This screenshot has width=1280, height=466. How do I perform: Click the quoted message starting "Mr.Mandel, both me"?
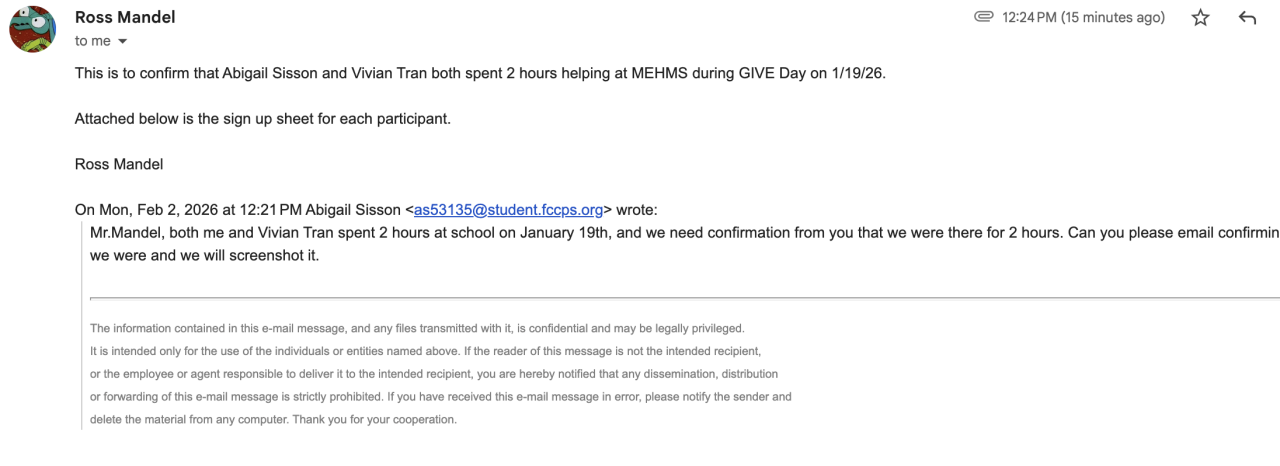tap(600, 233)
